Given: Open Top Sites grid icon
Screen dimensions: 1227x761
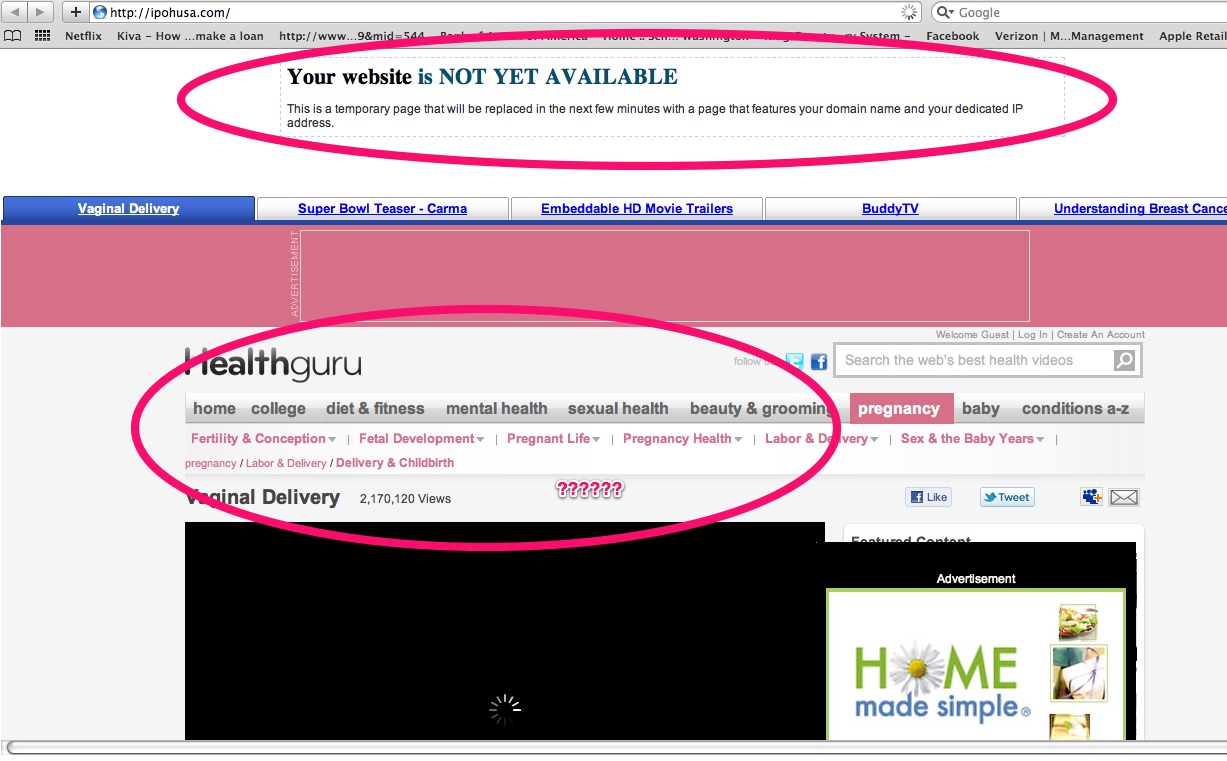Looking at the screenshot, I should click(x=43, y=36).
